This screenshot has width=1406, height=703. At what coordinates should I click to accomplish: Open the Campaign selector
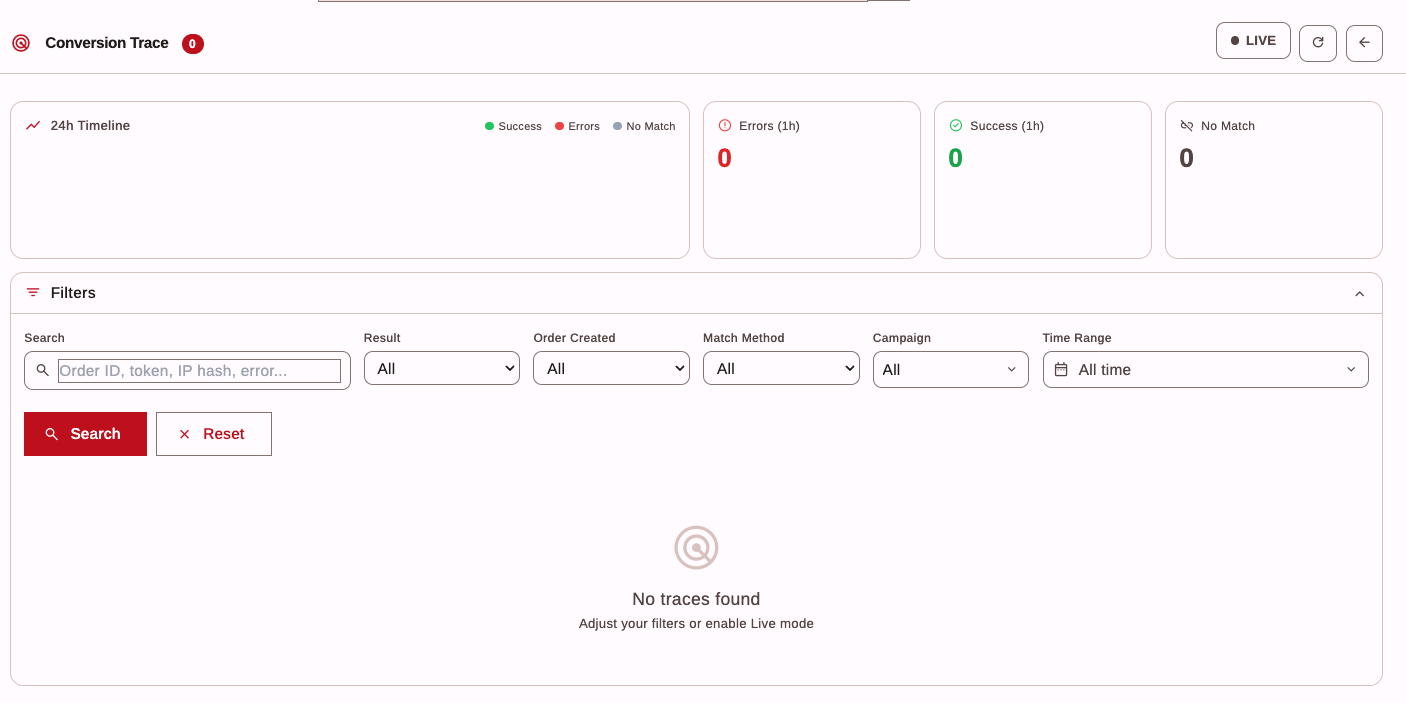point(950,370)
